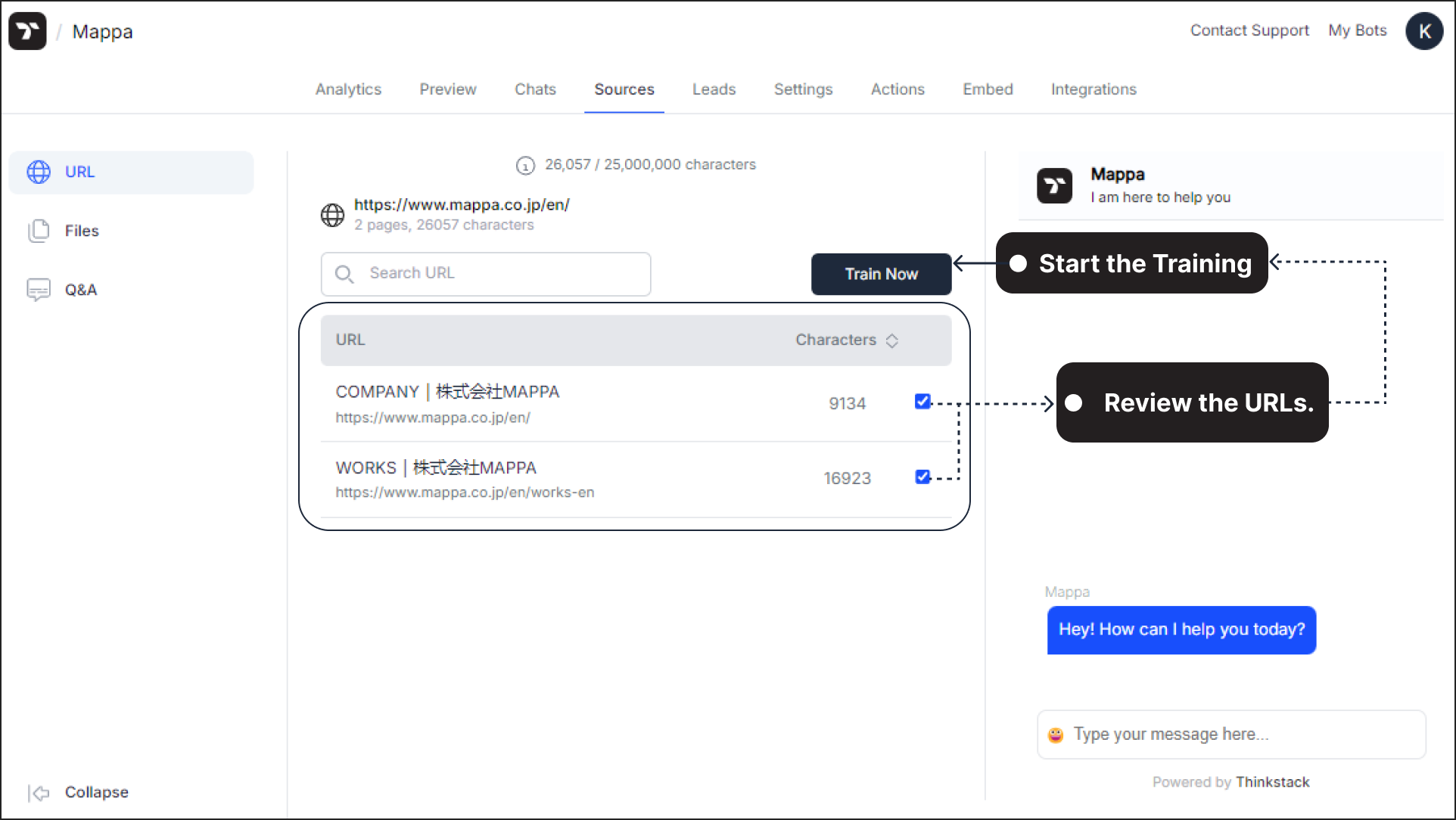The image size is (1456, 820).
Task: Click the Mappa bot name in breadcrumb
Action: 102,32
